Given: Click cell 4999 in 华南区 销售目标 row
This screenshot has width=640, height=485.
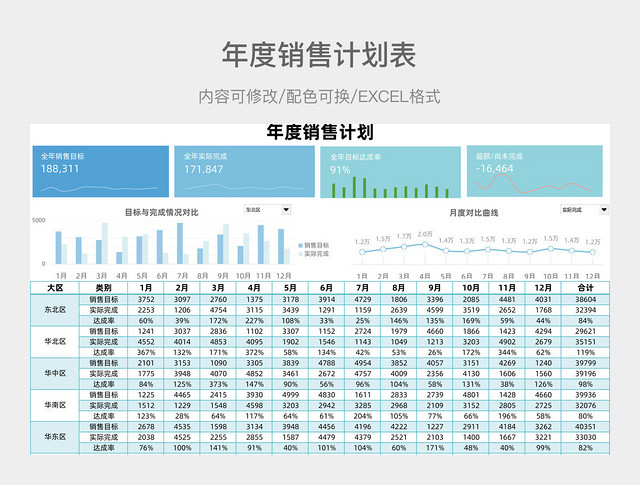Looking at the screenshot, I should [290, 395].
